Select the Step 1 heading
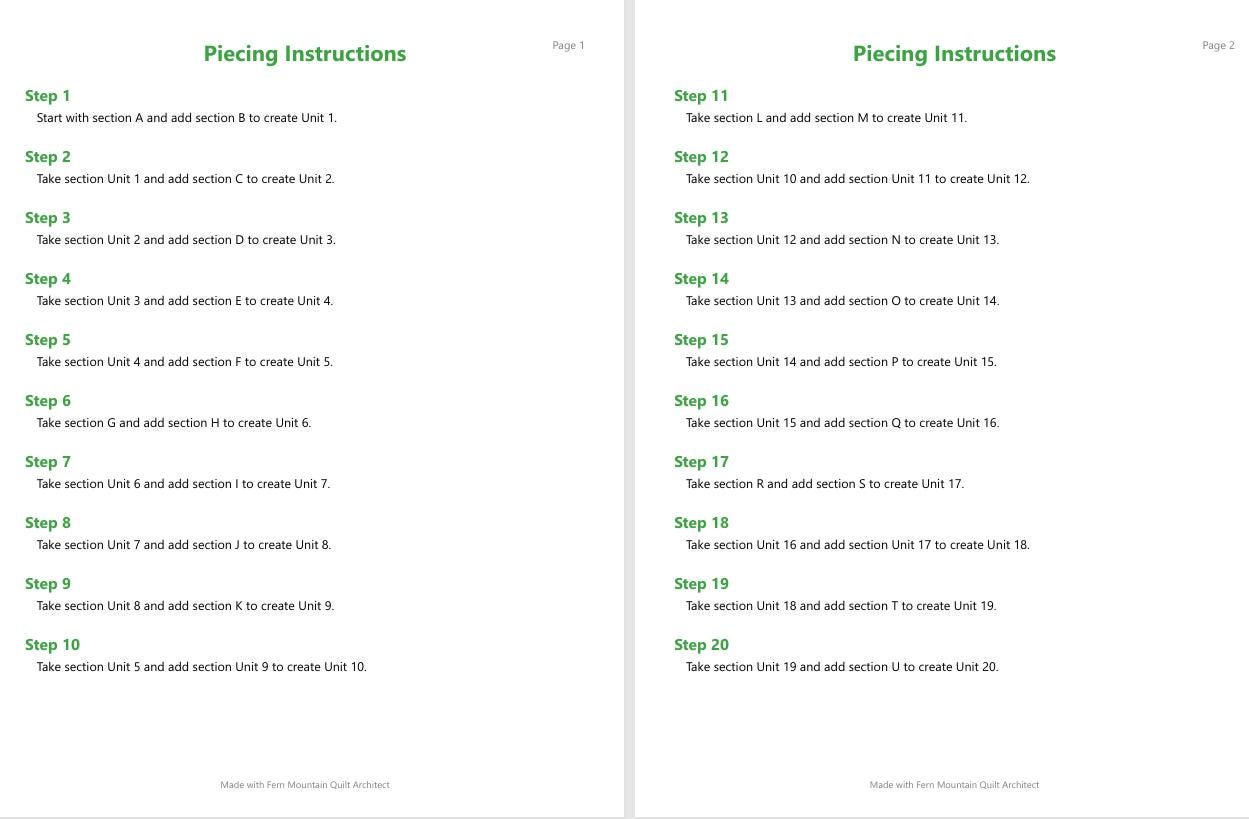 point(48,96)
